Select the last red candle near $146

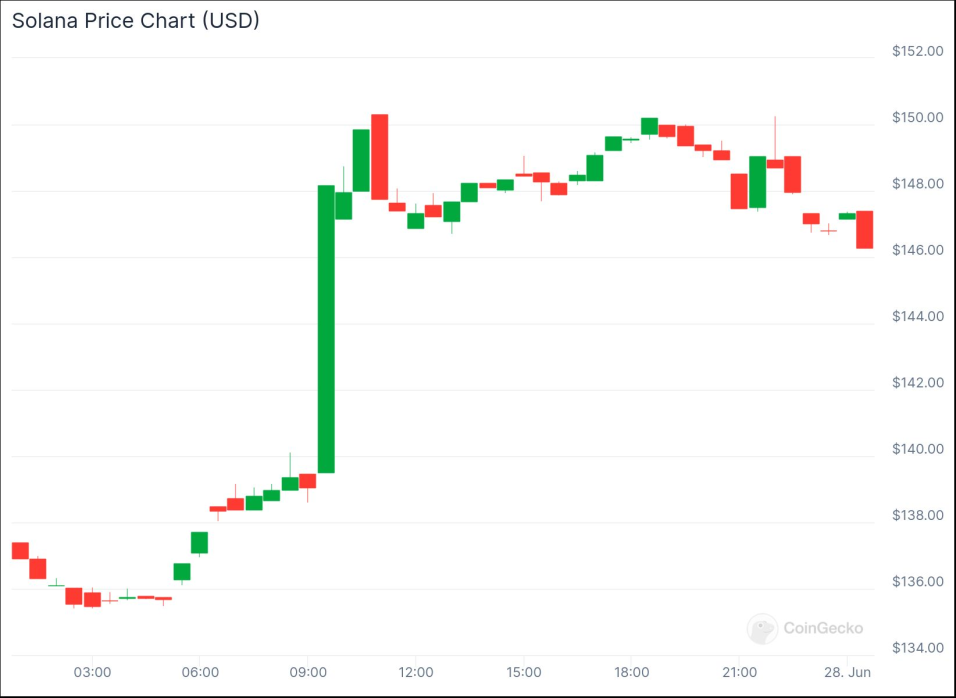pyautogui.click(x=865, y=229)
